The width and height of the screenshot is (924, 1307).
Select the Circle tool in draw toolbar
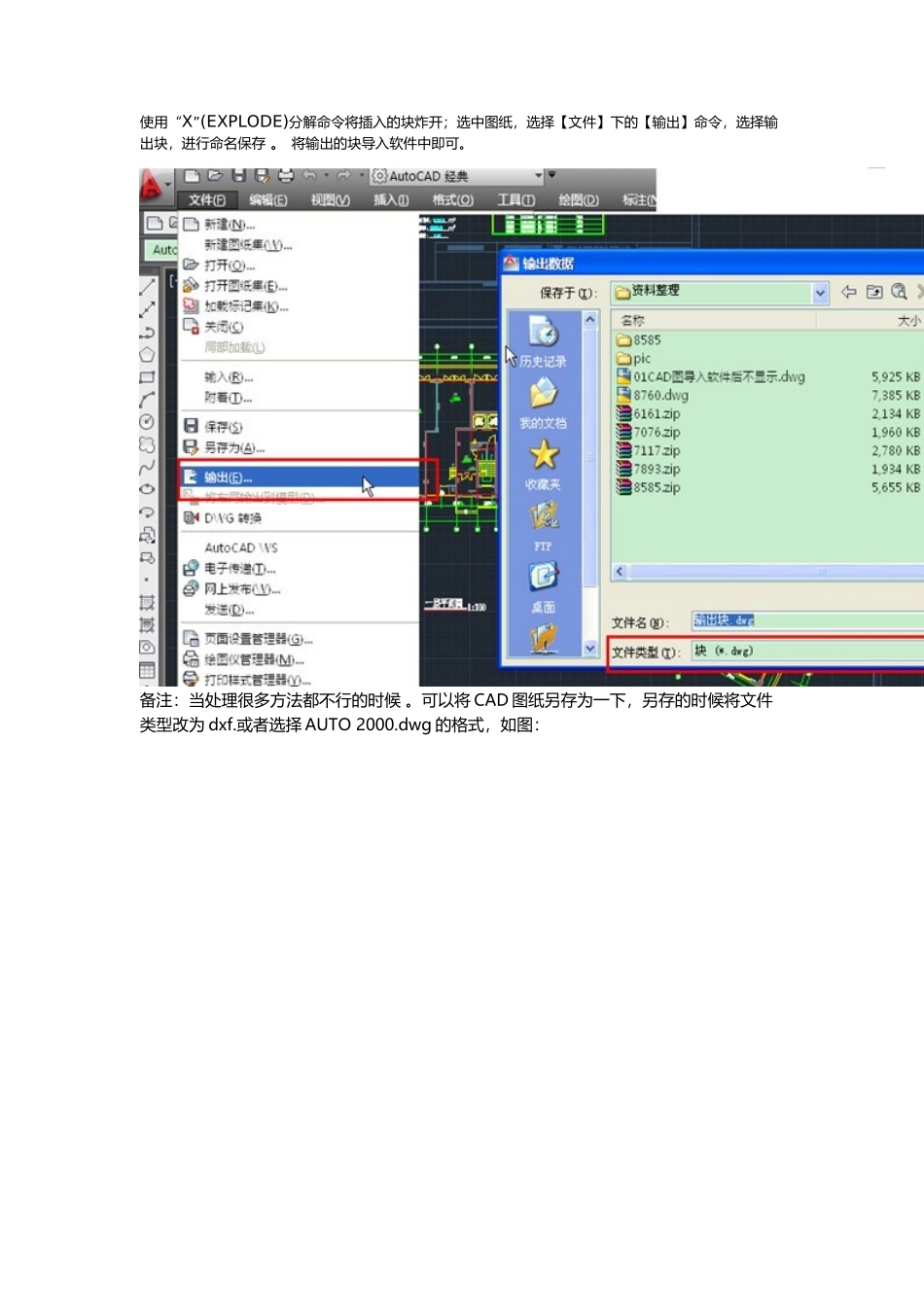click(x=148, y=422)
